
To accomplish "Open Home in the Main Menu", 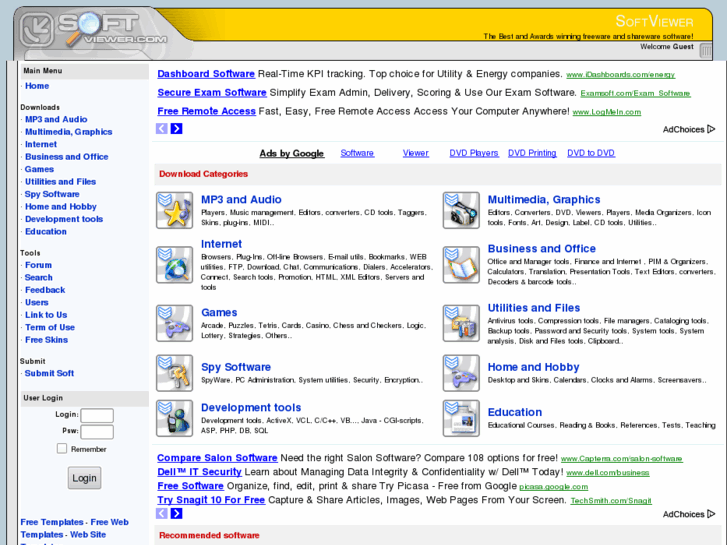I will [x=37, y=86].
